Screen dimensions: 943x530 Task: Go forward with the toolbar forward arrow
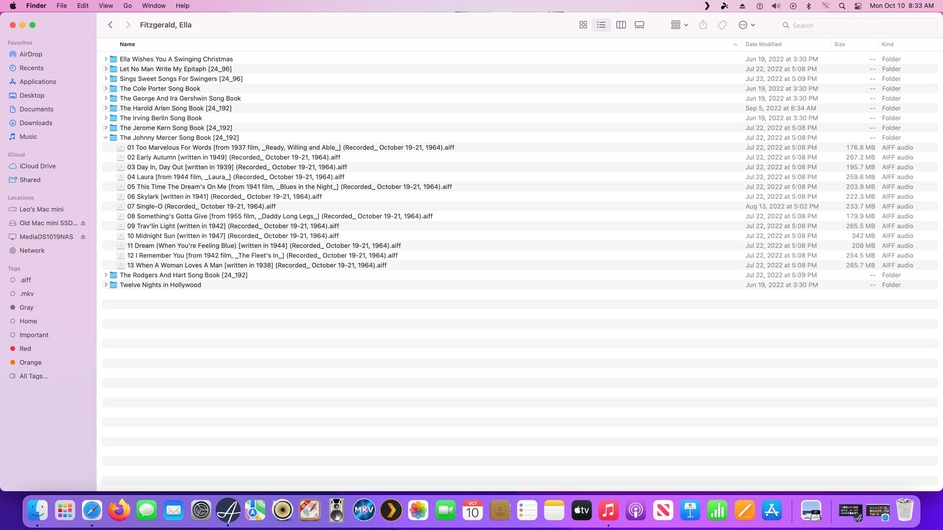tap(127, 25)
